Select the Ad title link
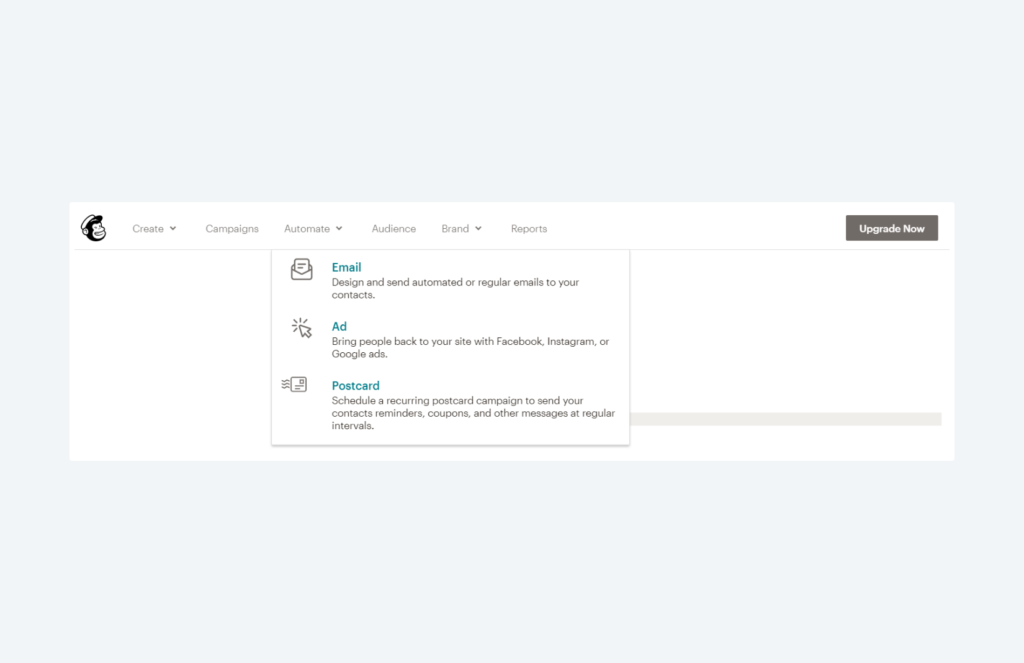 (x=339, y=327)
